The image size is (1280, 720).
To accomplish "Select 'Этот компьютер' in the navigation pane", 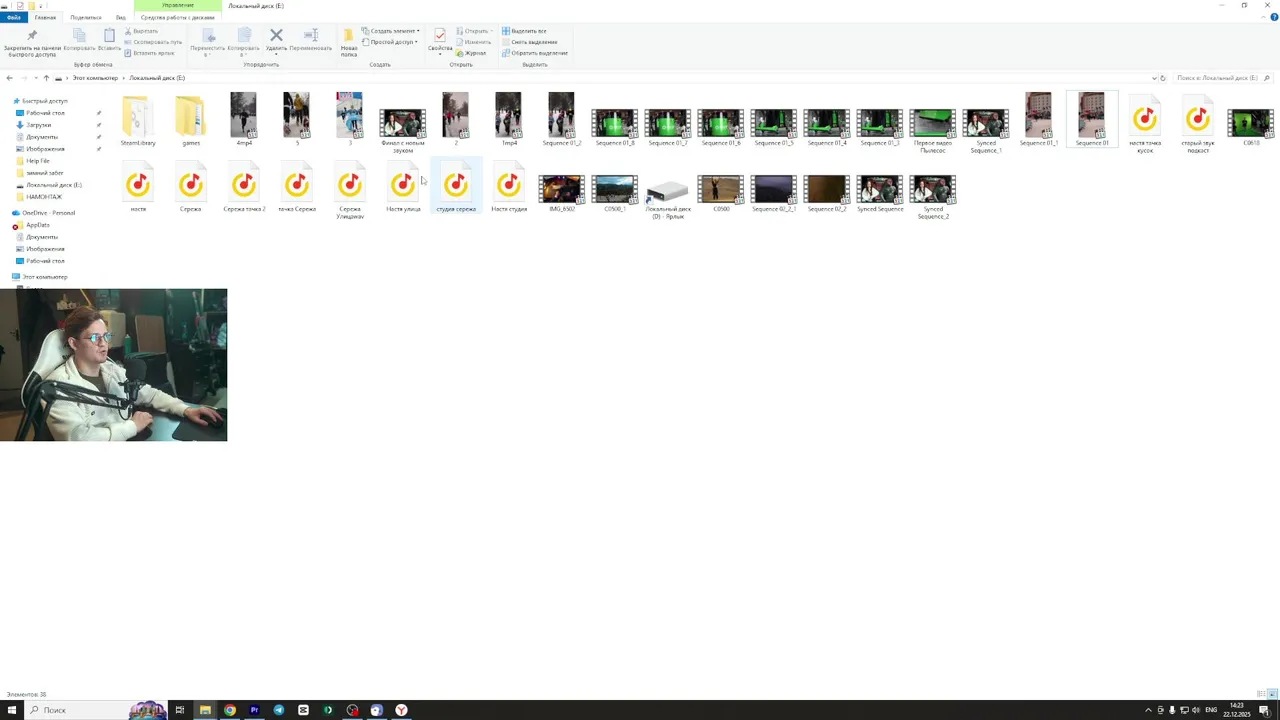I will pos(45,277).
